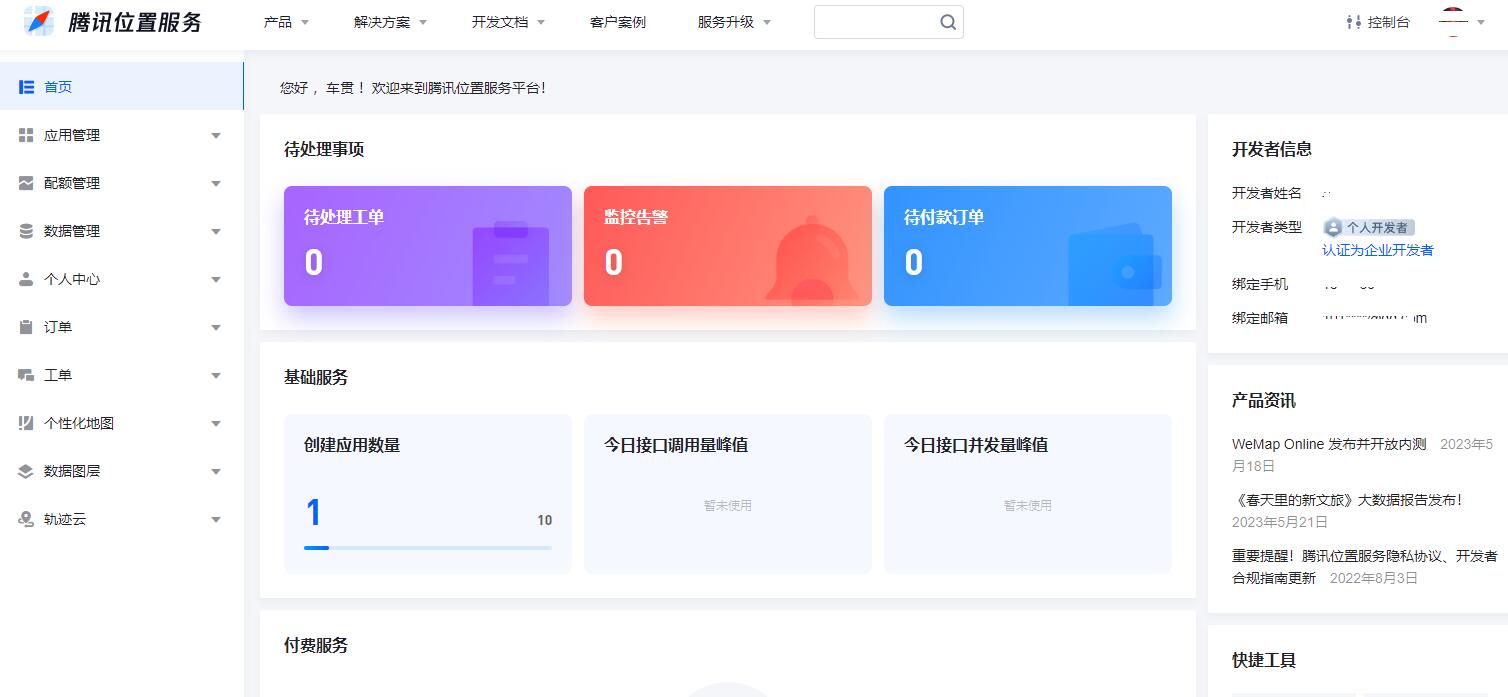The width and height of the screenshot is (1508, 697).
Task: Open WeMap Online 发布并开放内测 news
Action: [1329, 444]
